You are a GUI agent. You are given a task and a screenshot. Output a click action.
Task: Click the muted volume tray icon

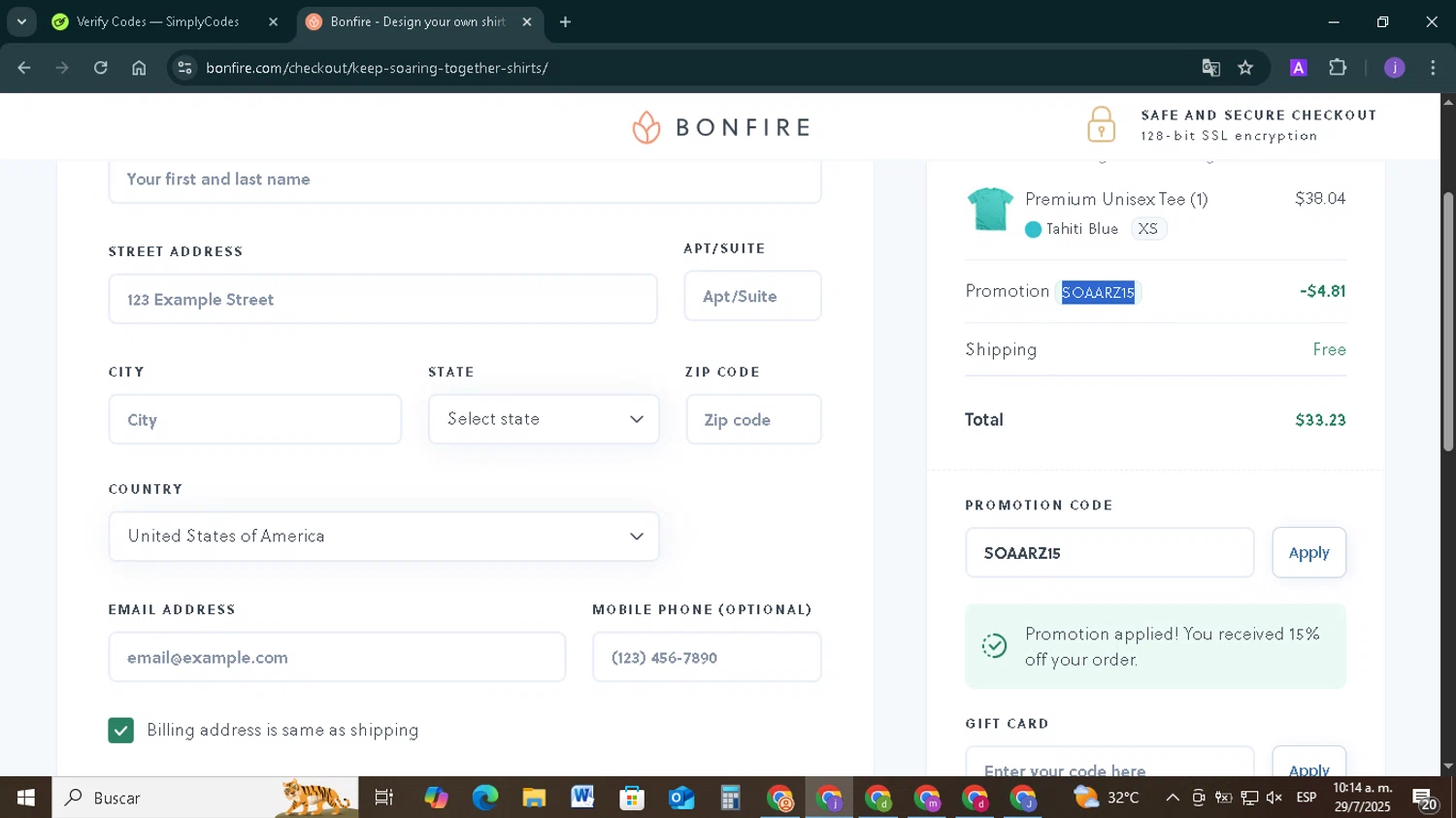(1274, 798)
